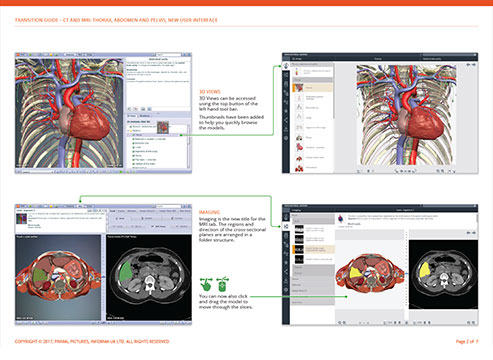Open 3D Views icon in new interface toolbar

point(286,66)
